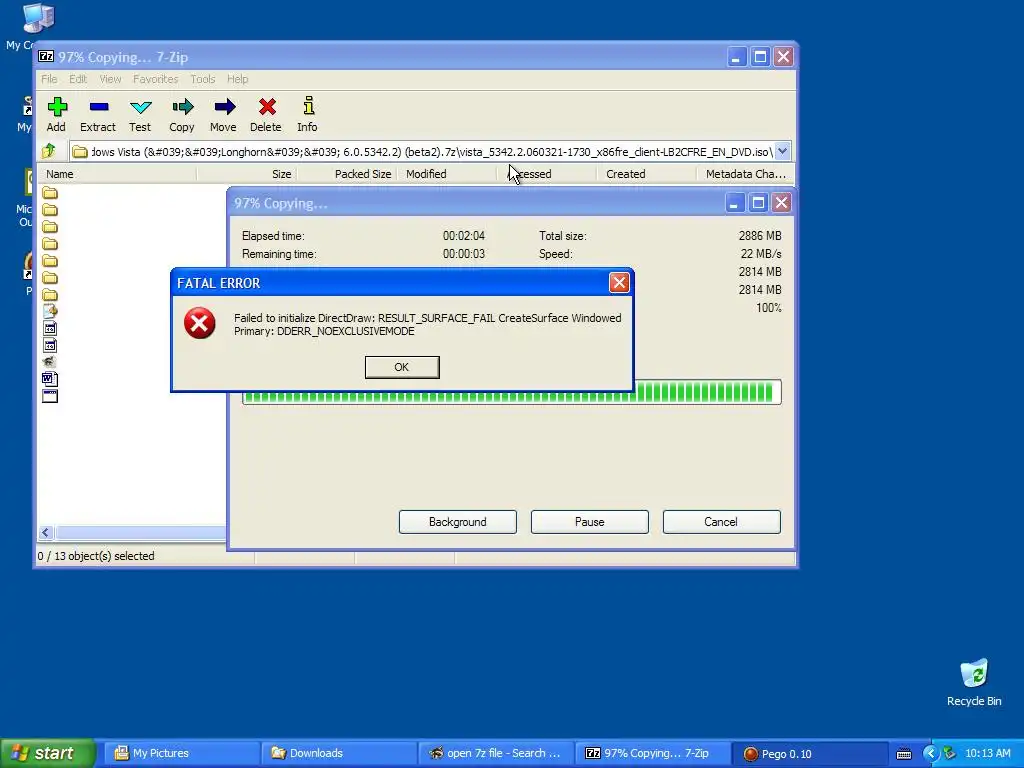Click the green Add plus icon
The height and width of the screenshot is (768, 1024).
(57, 106)
